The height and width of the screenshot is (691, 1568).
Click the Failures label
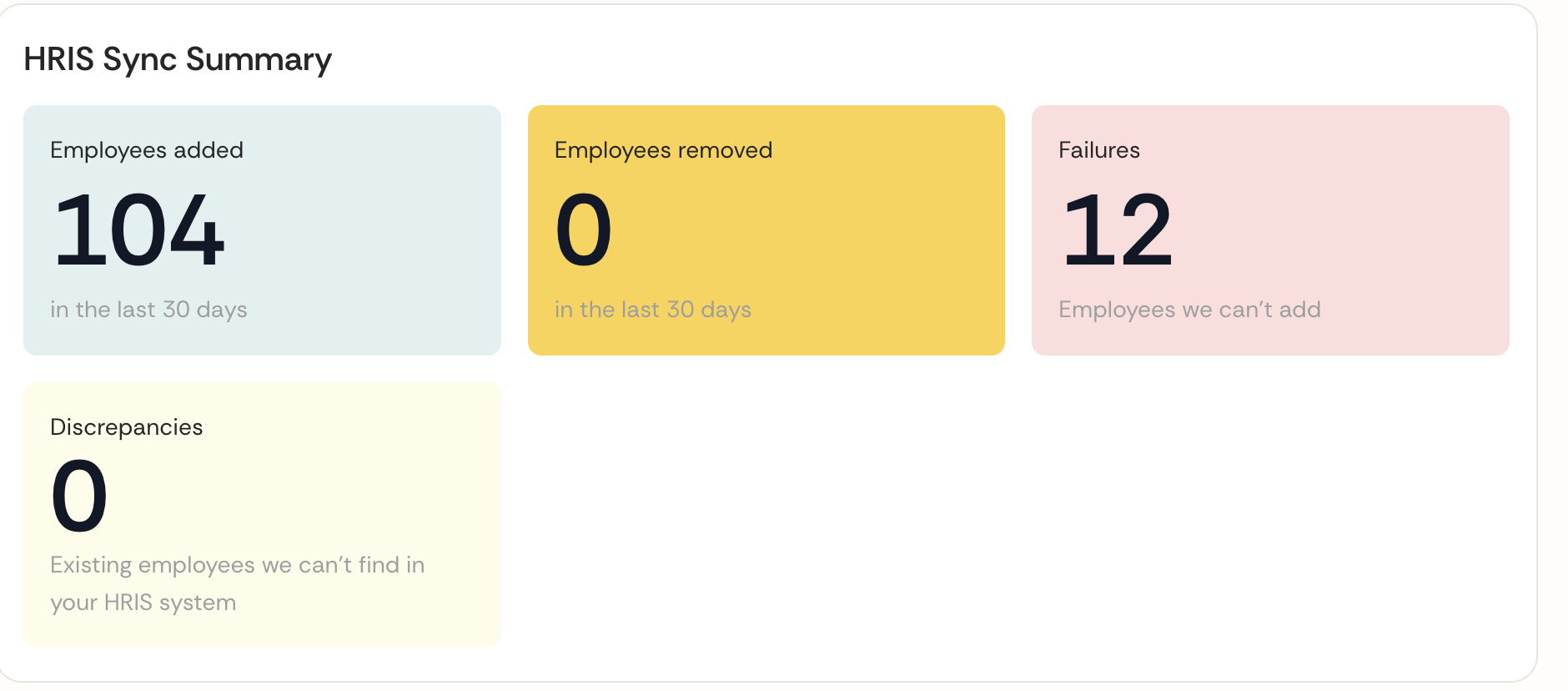point(1098,150)
